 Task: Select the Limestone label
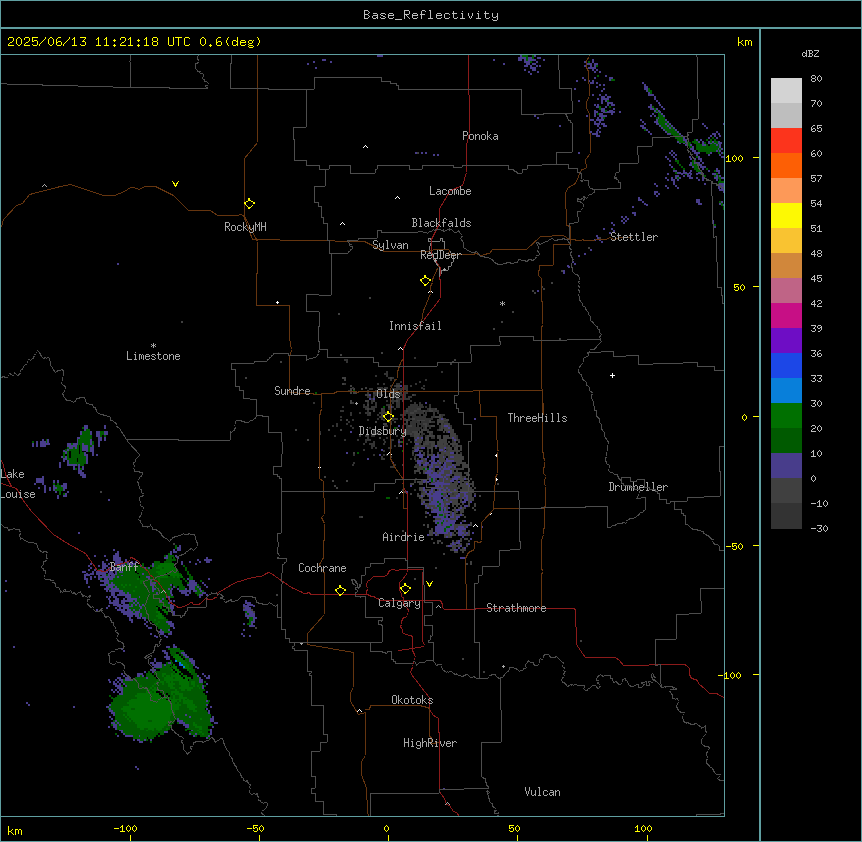click(x=153, y=356)
